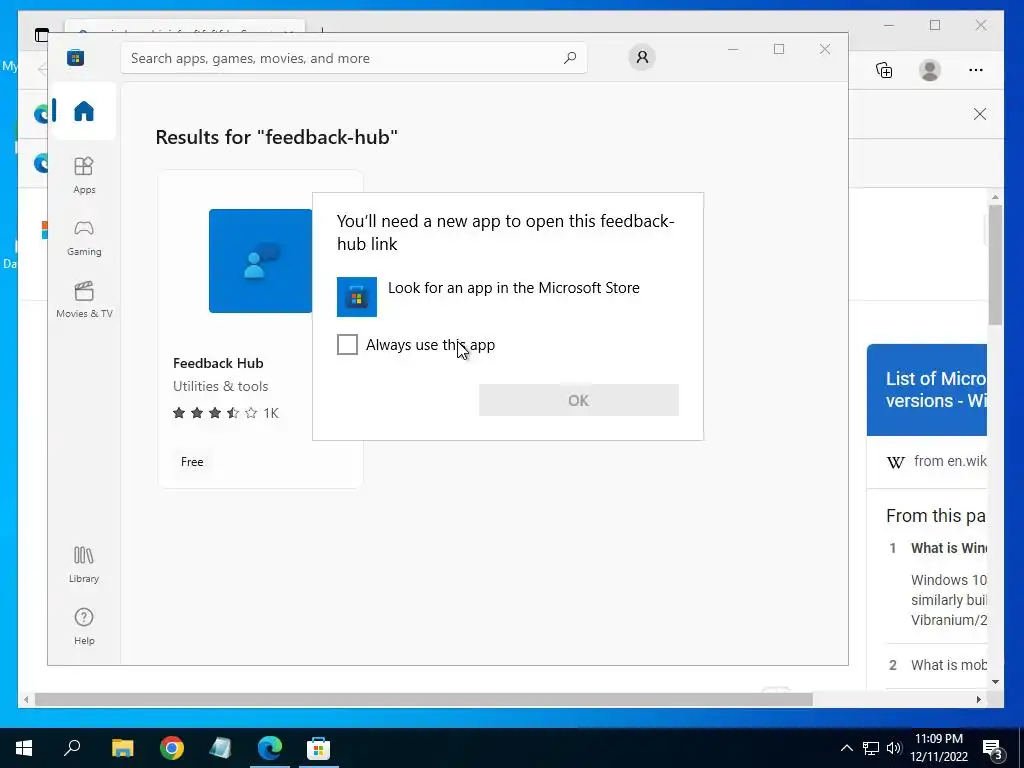
Task: Go to Gaming in the Store sidebar
Action: point(84,238)
